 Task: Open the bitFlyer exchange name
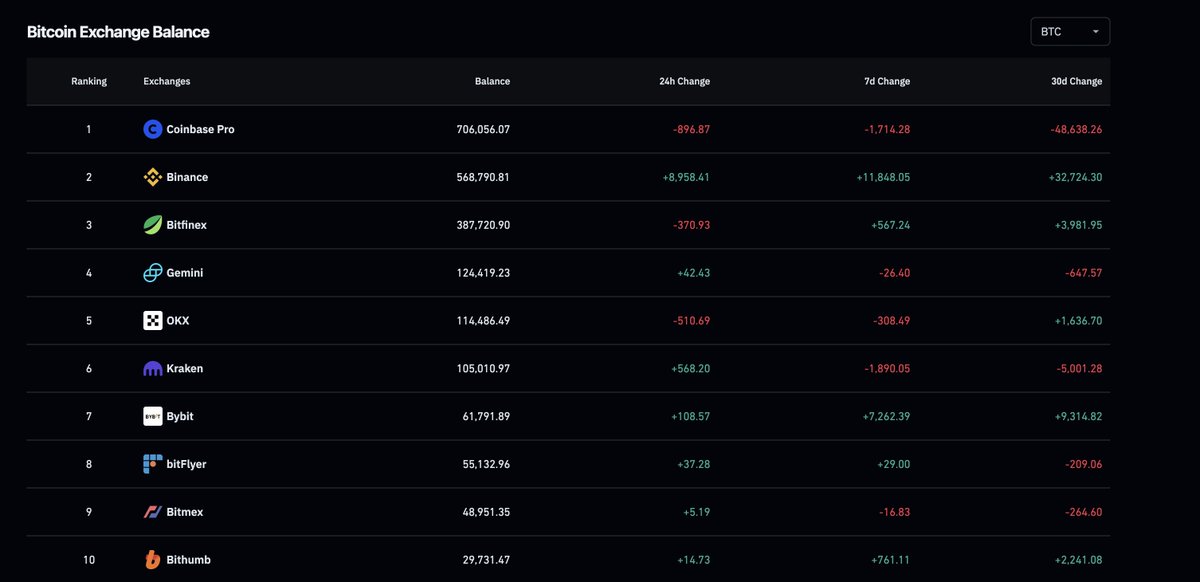[187, 464]
